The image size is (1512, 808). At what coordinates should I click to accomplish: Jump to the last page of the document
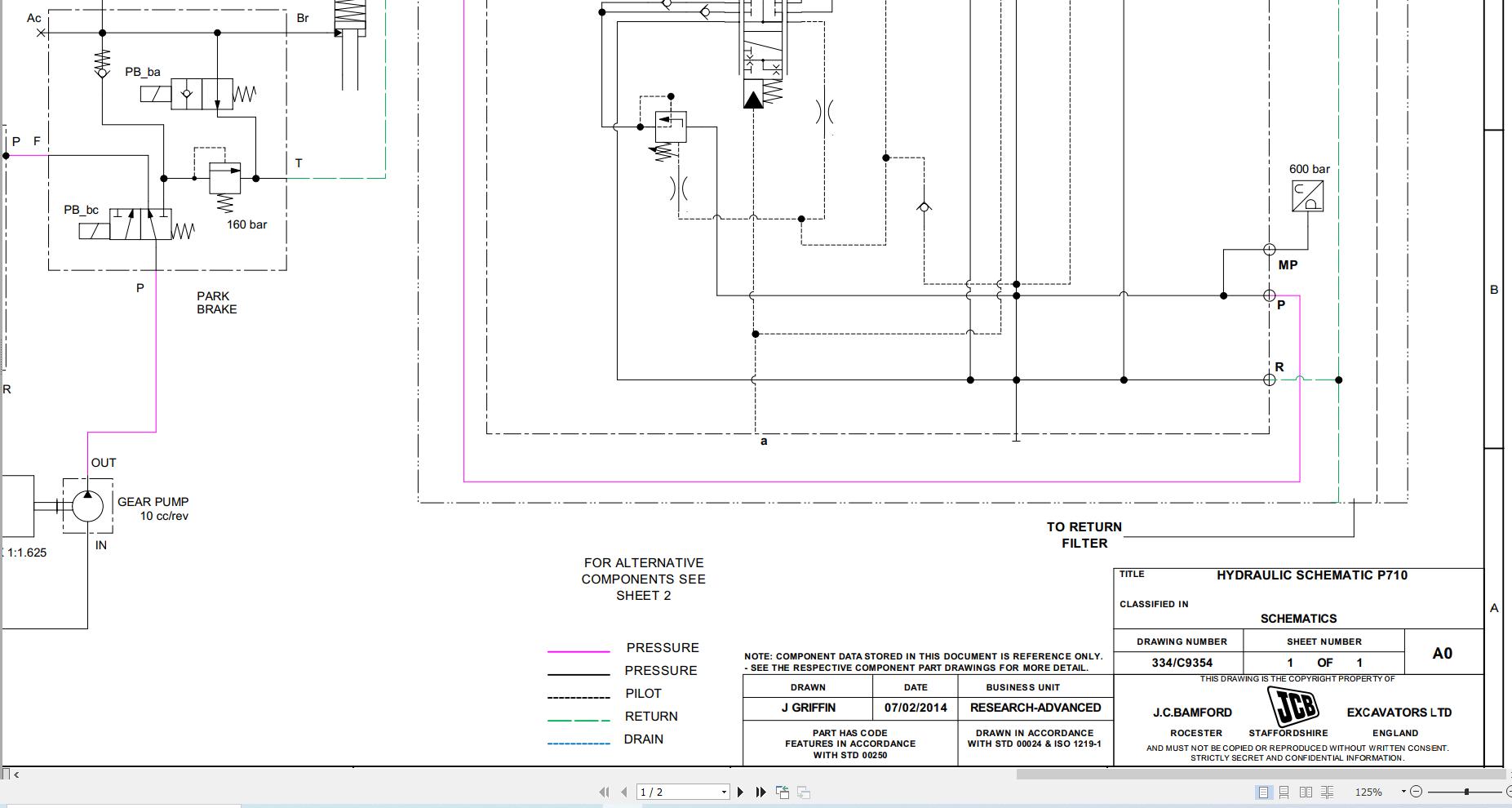click(760, 792)
